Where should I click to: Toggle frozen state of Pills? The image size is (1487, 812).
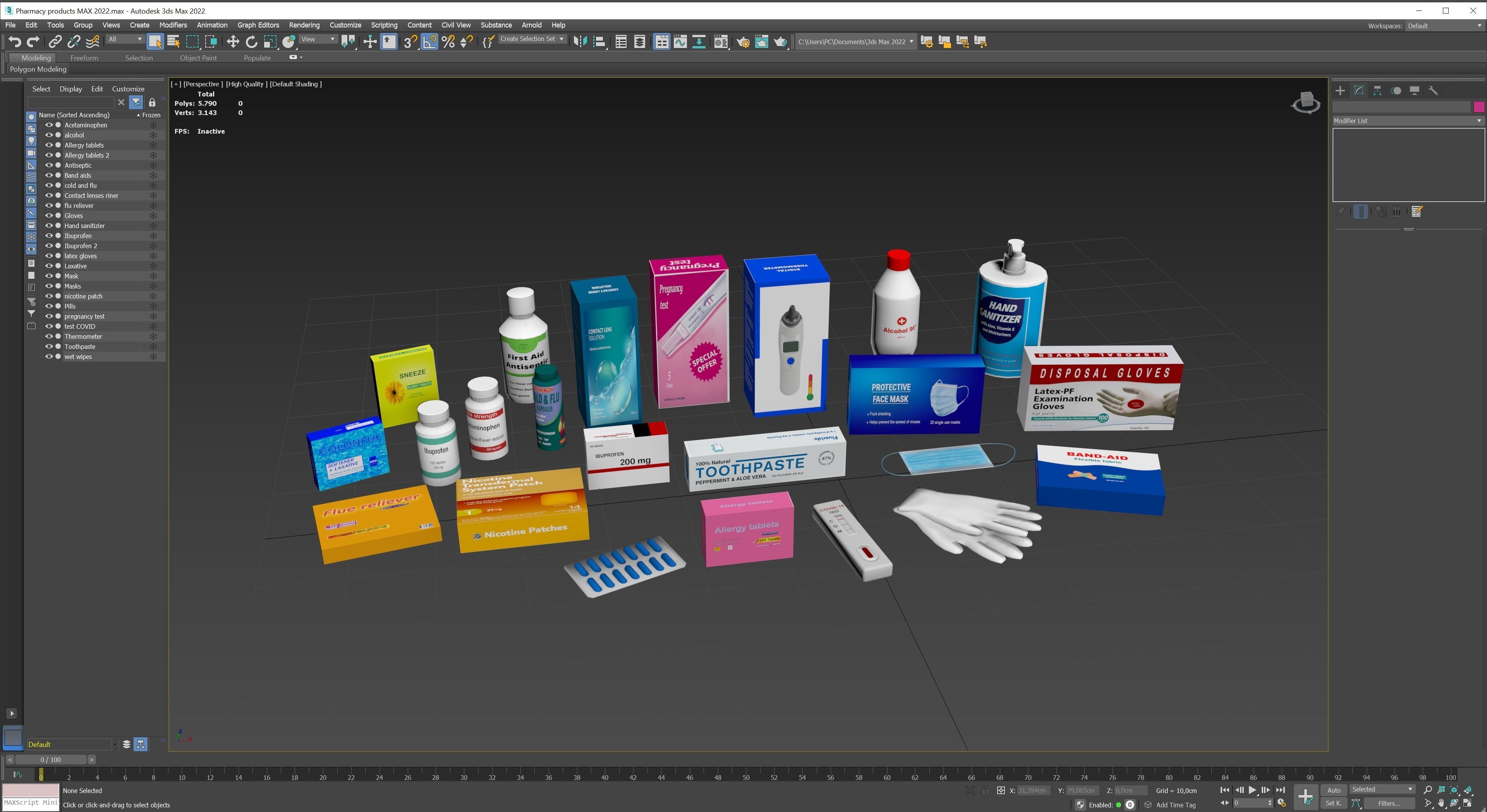point(153,306)
